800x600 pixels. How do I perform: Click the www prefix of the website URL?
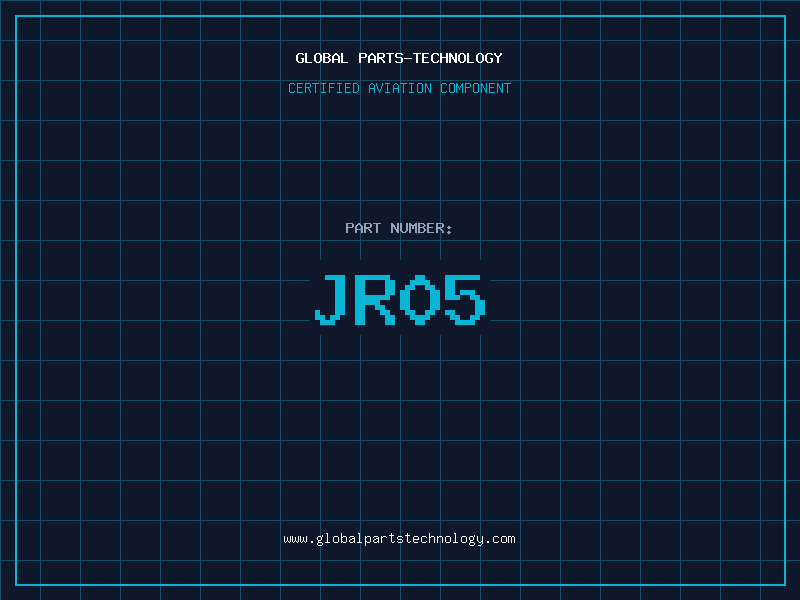pos(295,539)
